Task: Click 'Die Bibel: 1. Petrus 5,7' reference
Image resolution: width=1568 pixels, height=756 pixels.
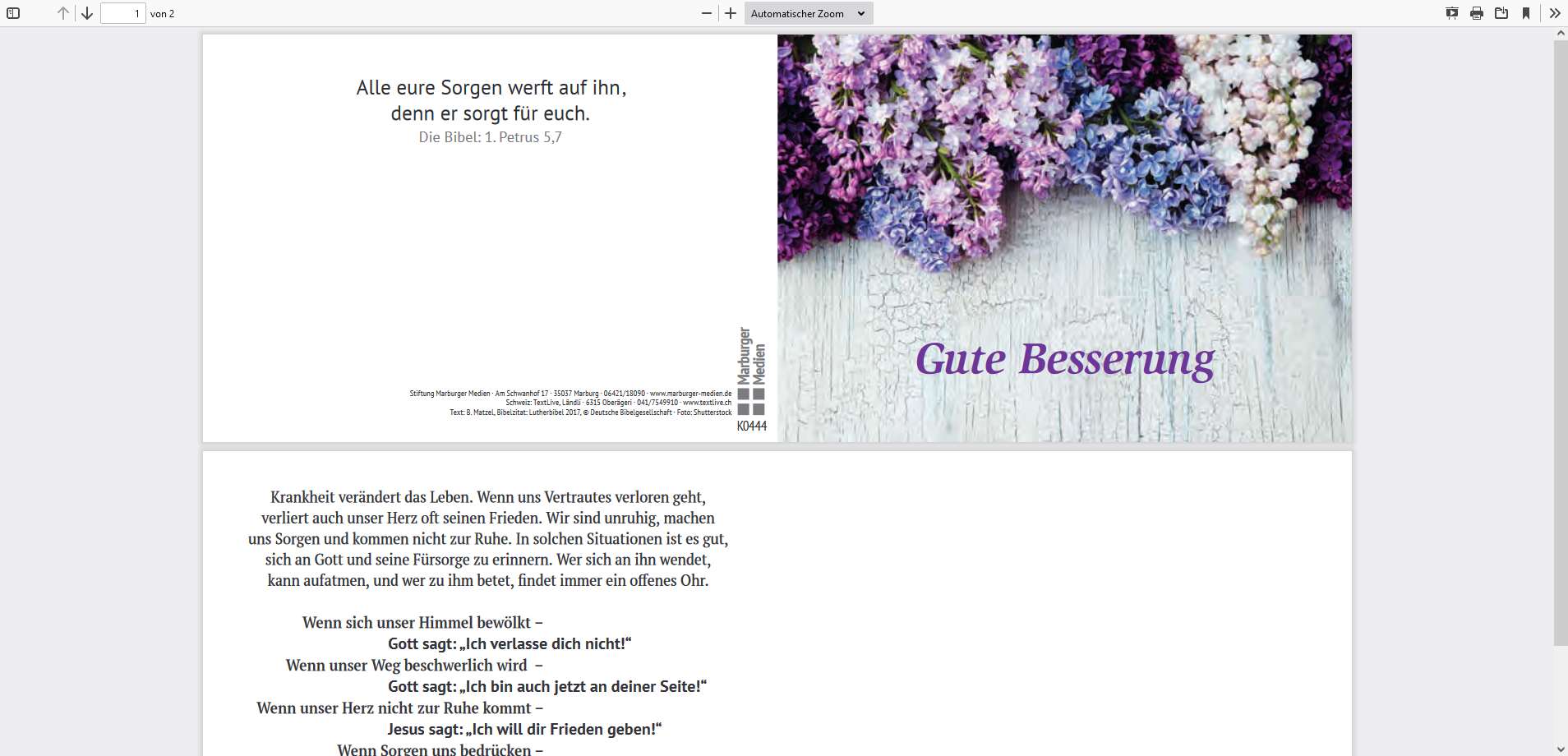Action: click(x=491, y=137)
